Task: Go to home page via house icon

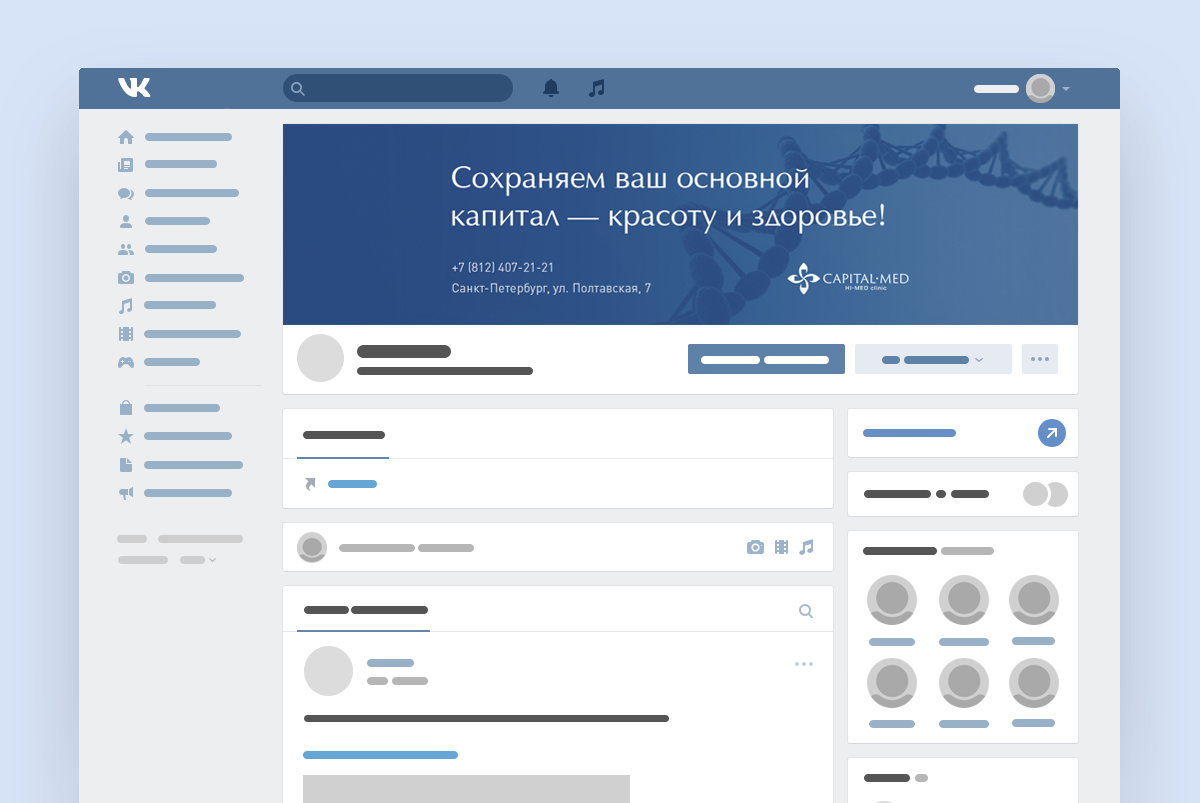Action: (x=126, y=137)
